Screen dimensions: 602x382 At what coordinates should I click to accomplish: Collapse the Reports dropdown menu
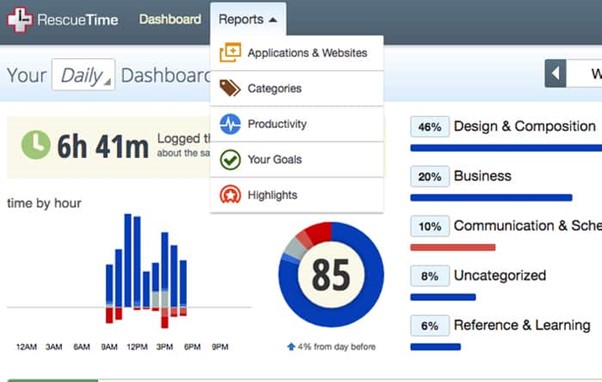point(248,19)
